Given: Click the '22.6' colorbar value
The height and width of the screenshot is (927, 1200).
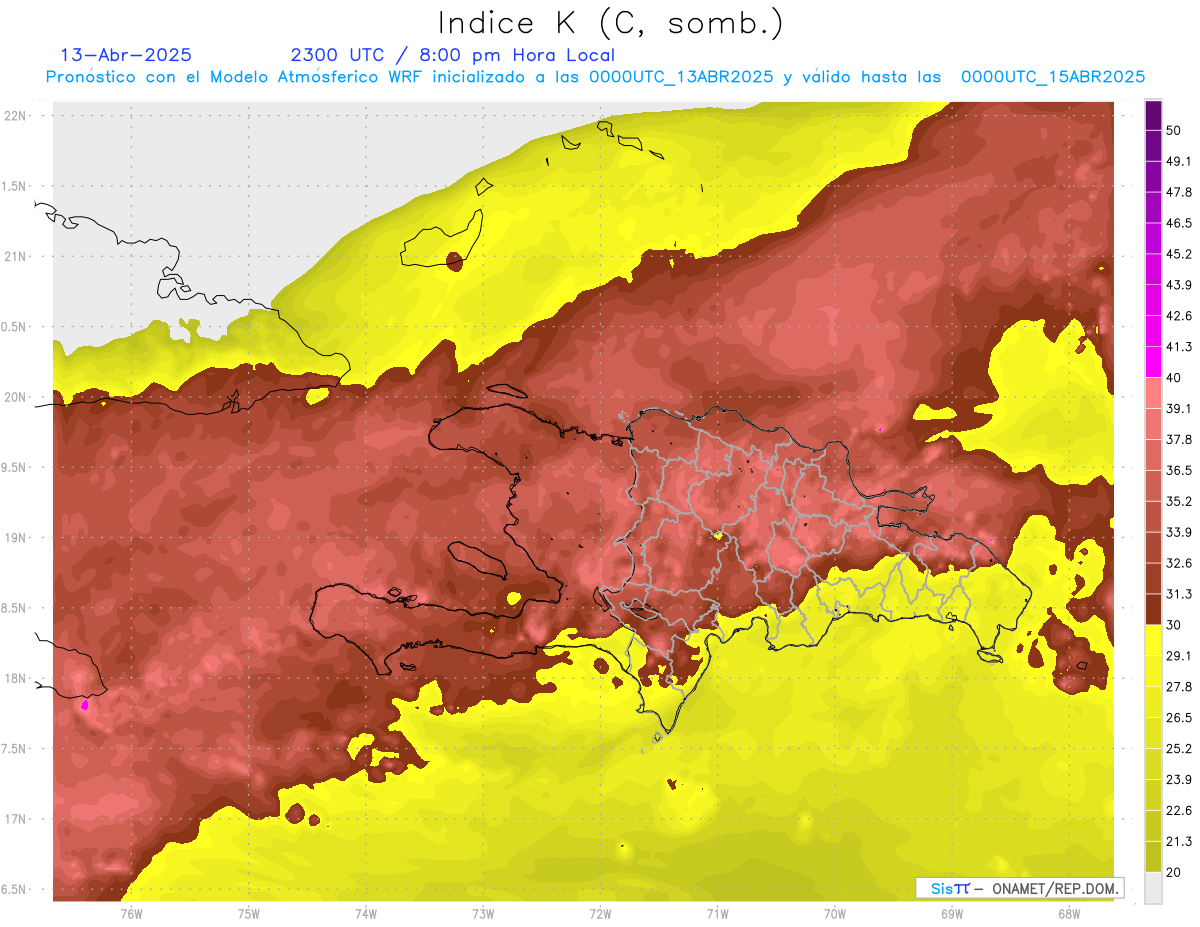Looking at the screenshot, I should tap(1179, 811).
